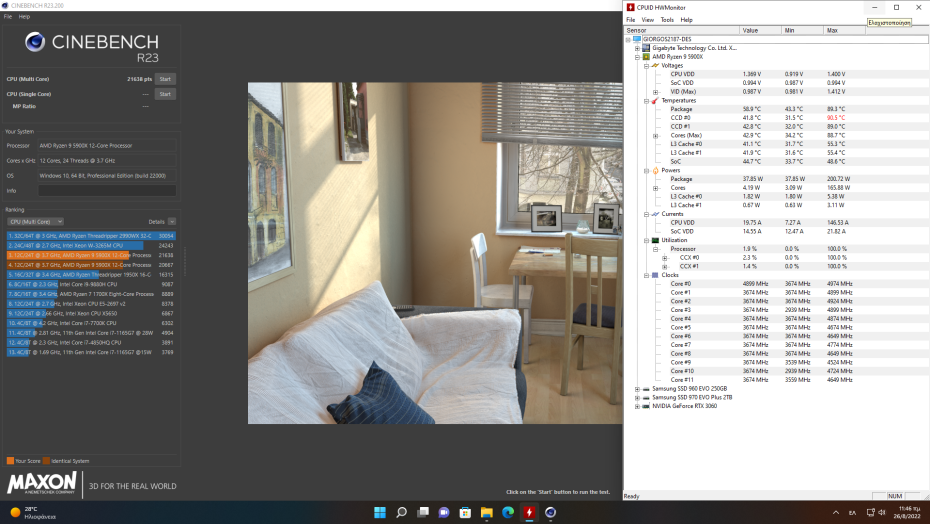Screen dimensions: 930x524
Task: Switch to Cinebench via its taskbar icon
Action: point(551,512)
